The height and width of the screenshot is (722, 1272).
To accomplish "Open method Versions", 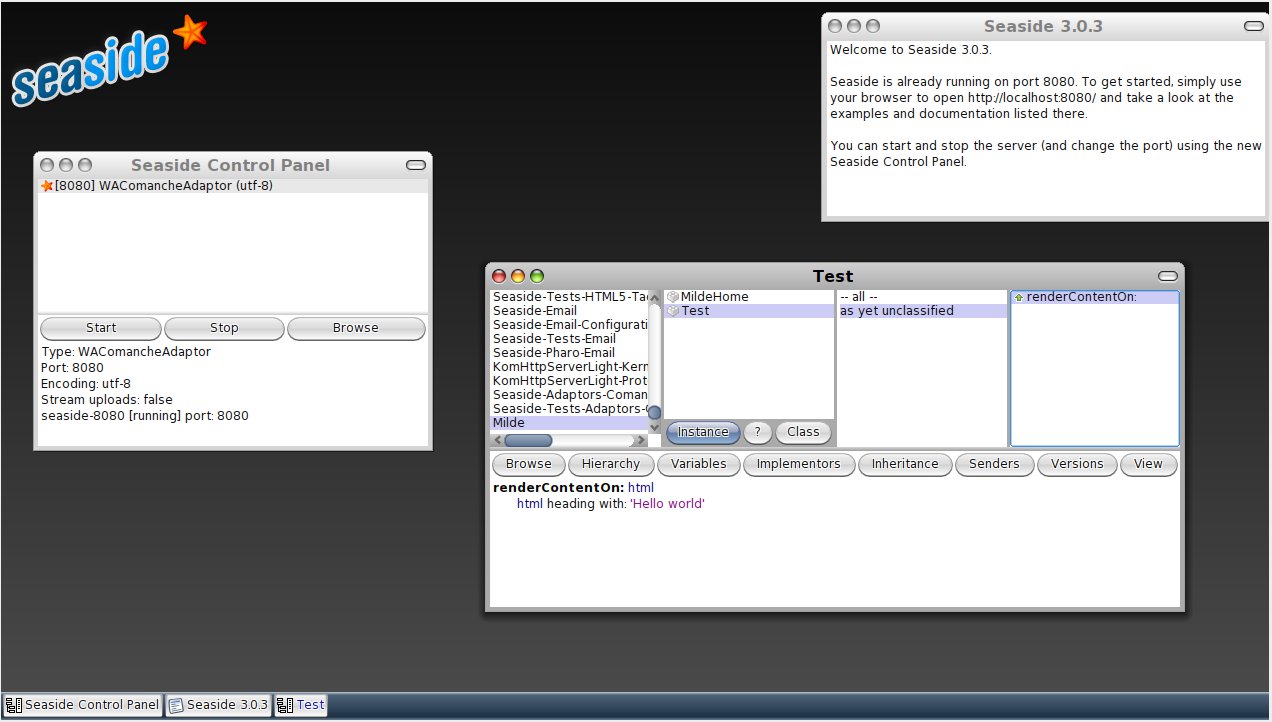I will 1077,464.
